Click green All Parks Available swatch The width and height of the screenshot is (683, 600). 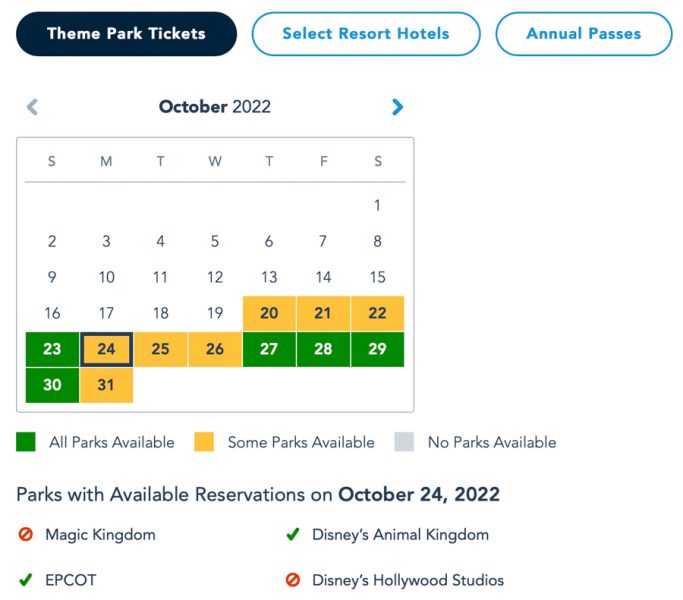coord(26,442)
